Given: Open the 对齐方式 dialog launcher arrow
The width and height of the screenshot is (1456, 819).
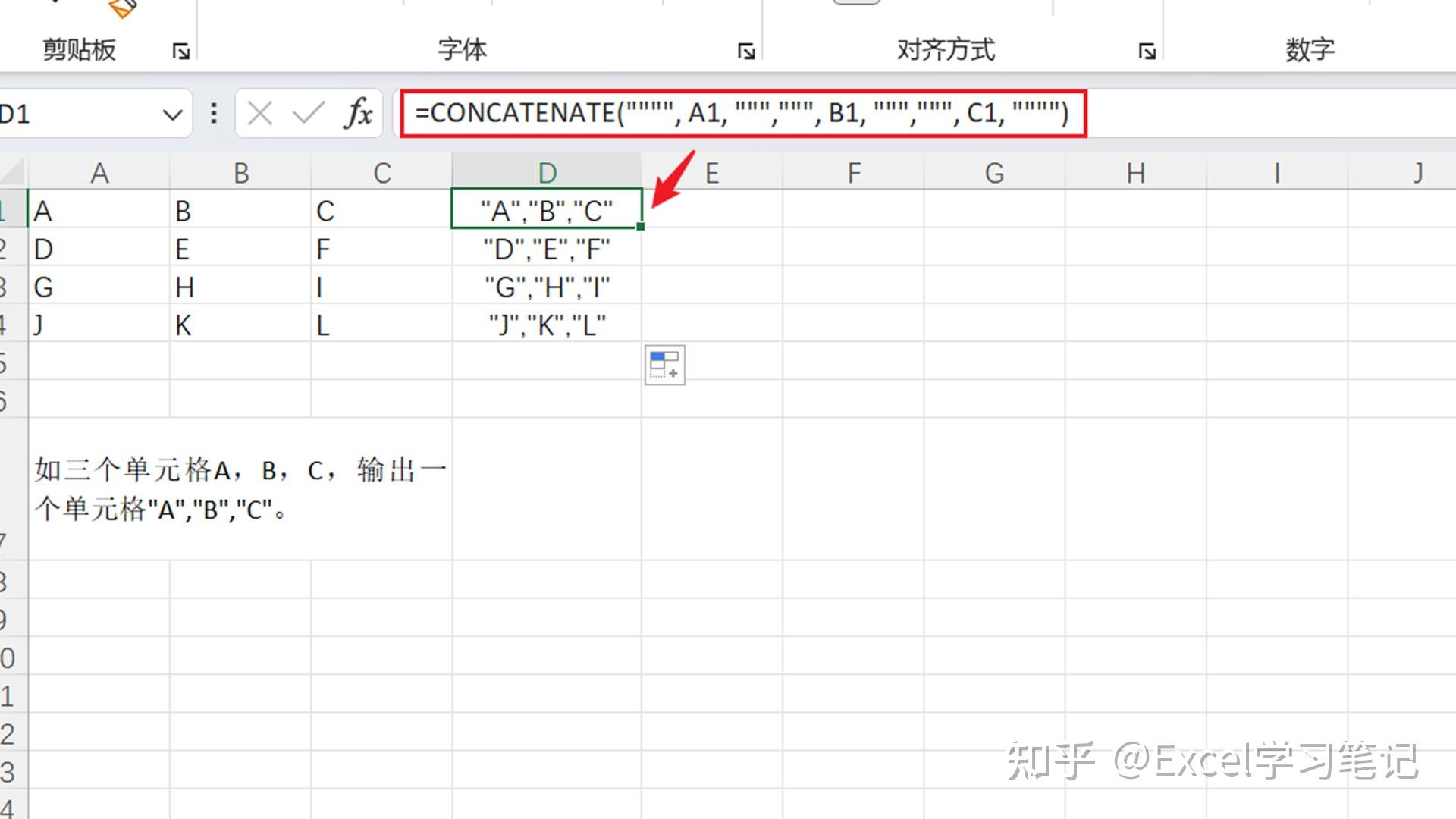Looking at the screenshot, I should pyautogui.click(x=1147, y=52).
